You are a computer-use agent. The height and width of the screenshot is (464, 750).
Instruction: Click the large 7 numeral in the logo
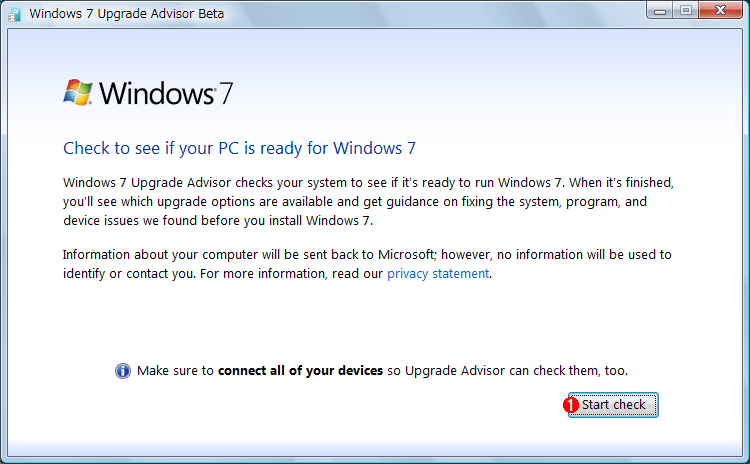[x=226, y=93]
